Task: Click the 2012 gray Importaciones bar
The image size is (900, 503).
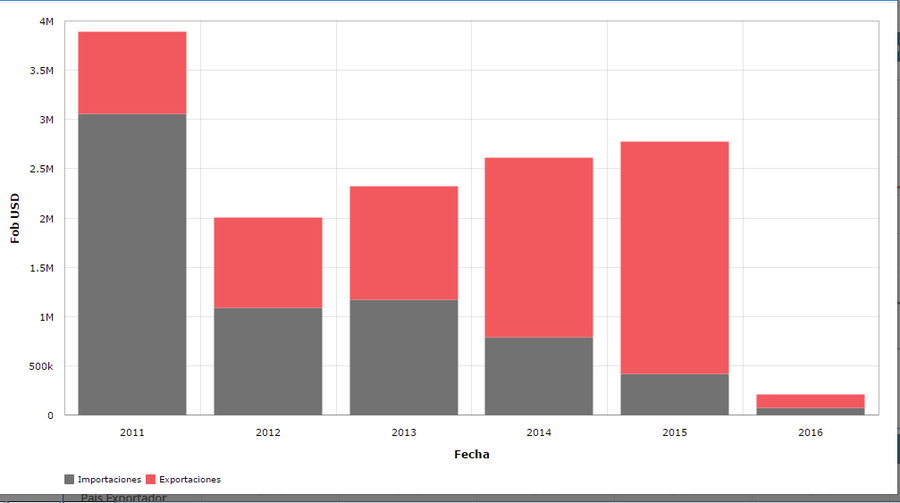Action: pyautogui.click(x=268, y=361)
